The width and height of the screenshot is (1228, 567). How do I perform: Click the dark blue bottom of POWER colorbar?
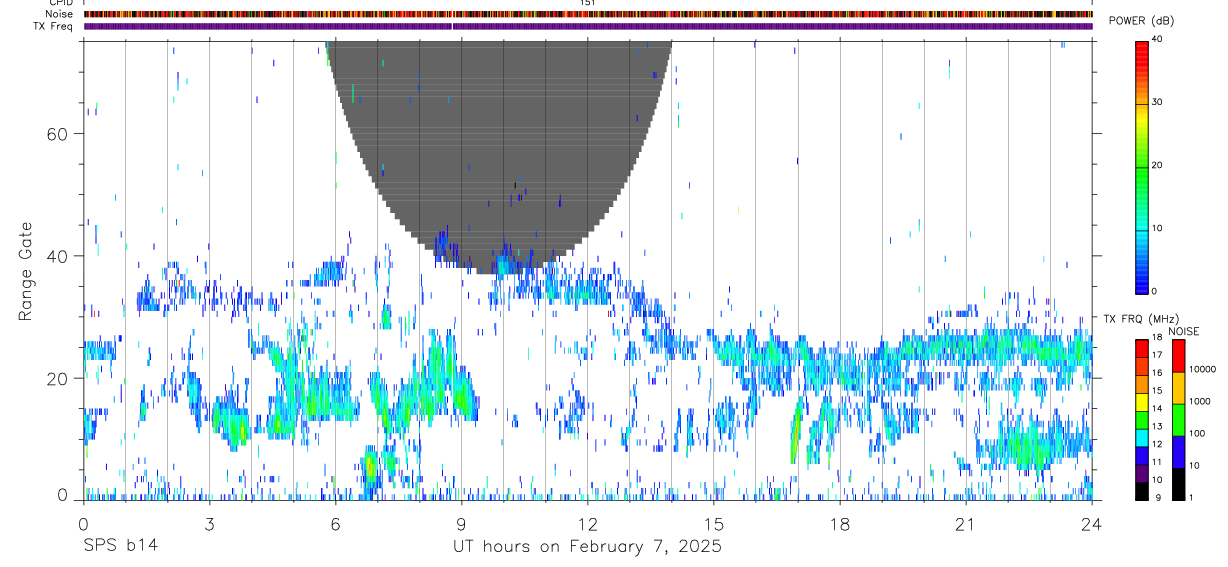point(1142,283)
